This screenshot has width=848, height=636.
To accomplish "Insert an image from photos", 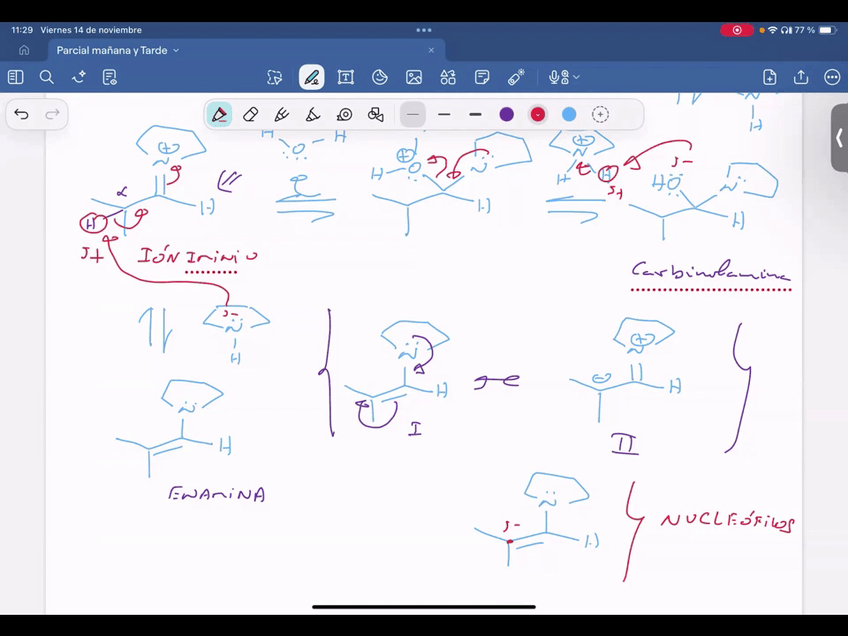I will point(414,77).
